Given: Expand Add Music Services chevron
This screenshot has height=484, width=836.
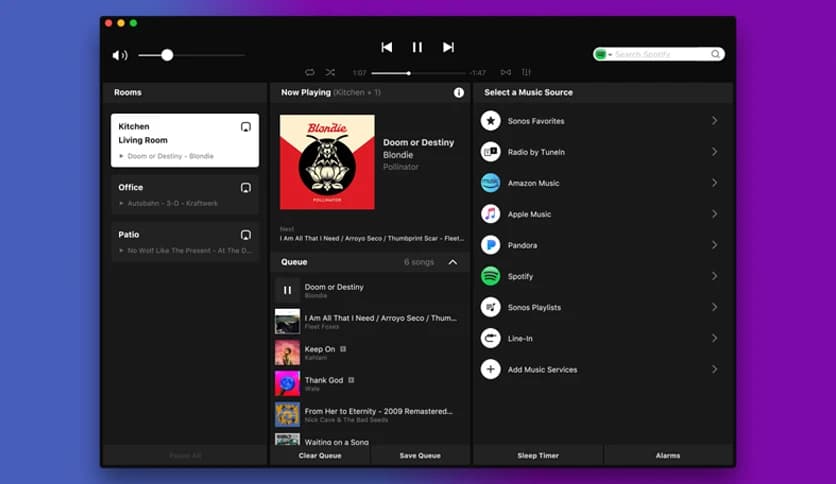Looking at the screenshot, I should tap(714, 369).
